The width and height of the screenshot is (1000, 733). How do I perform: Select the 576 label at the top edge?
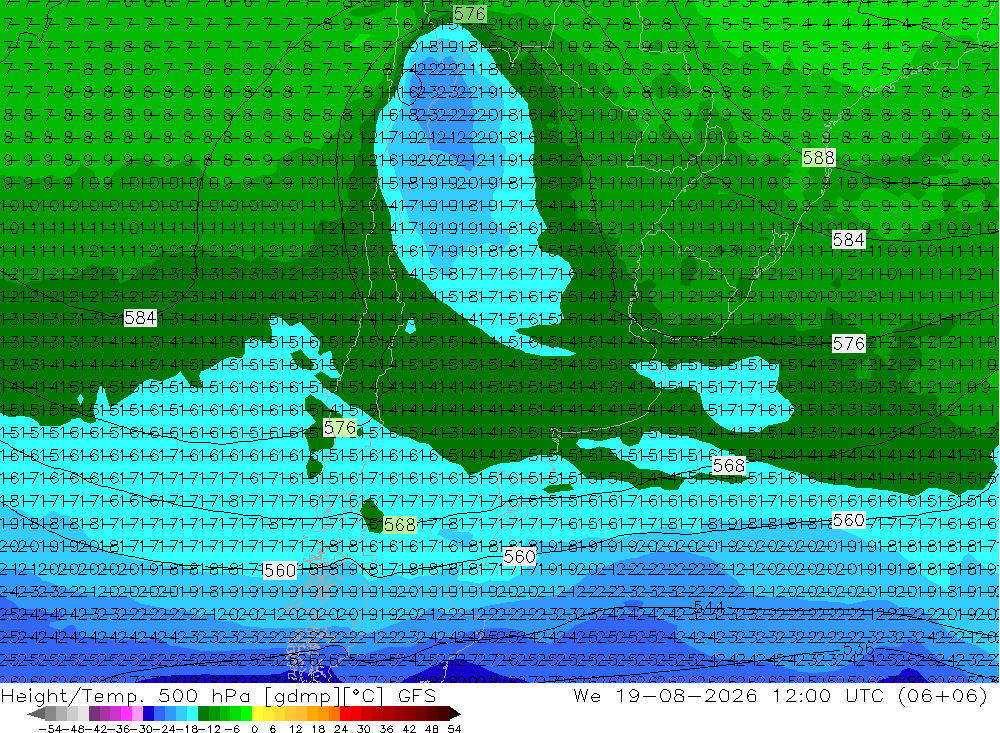pyautogui.click(x=469, y=14)
